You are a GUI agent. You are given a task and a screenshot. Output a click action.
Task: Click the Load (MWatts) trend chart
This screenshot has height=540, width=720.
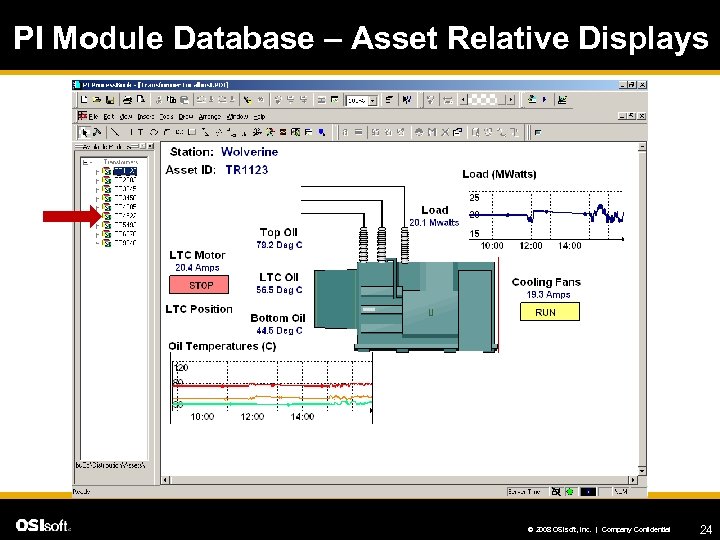(x=546, y=219)
